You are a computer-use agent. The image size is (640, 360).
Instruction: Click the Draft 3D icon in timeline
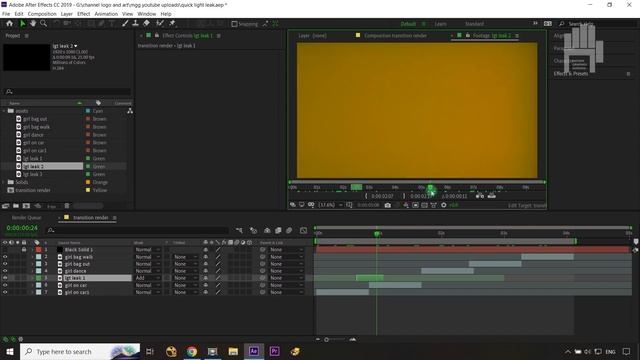pyautogui.click(x=253, y=231)
